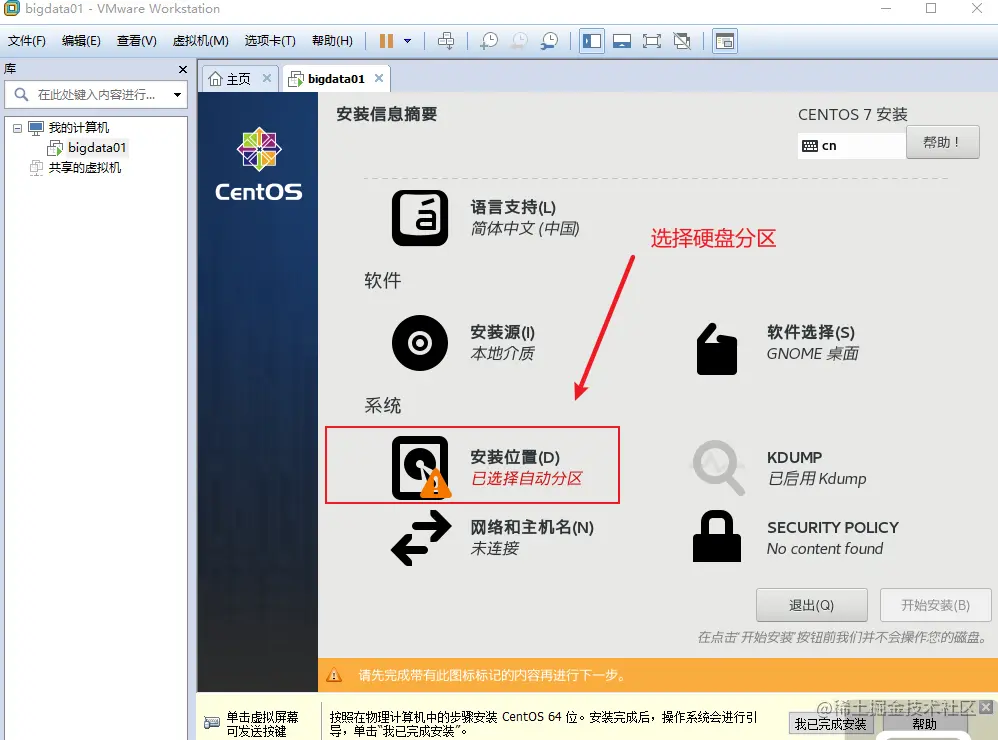Screen dimensions: 998x740
Task: Click the warning triangle in the orange bar
Action: click(x=334, y=675)
